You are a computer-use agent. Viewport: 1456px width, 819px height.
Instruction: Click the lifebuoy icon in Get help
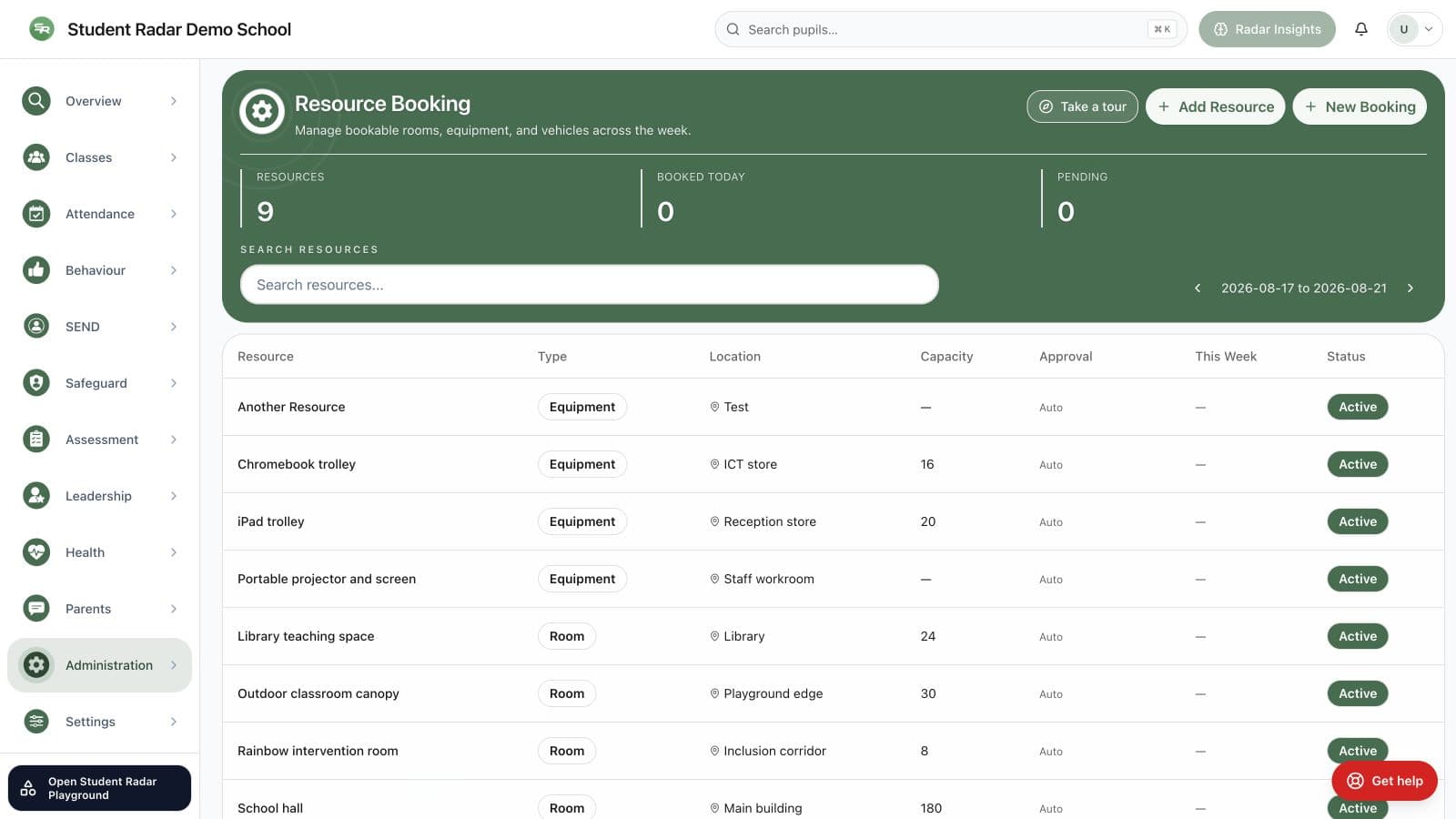pyautogui.click(x=1356, y=781)
